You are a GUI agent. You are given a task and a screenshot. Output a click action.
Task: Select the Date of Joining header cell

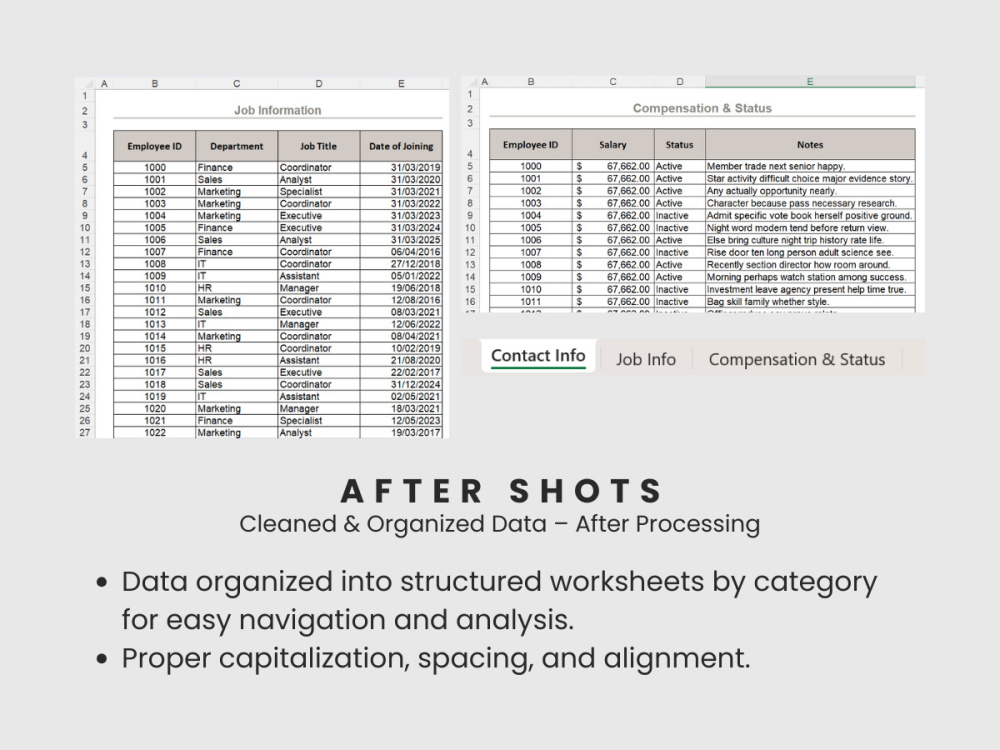pos(401,146)
